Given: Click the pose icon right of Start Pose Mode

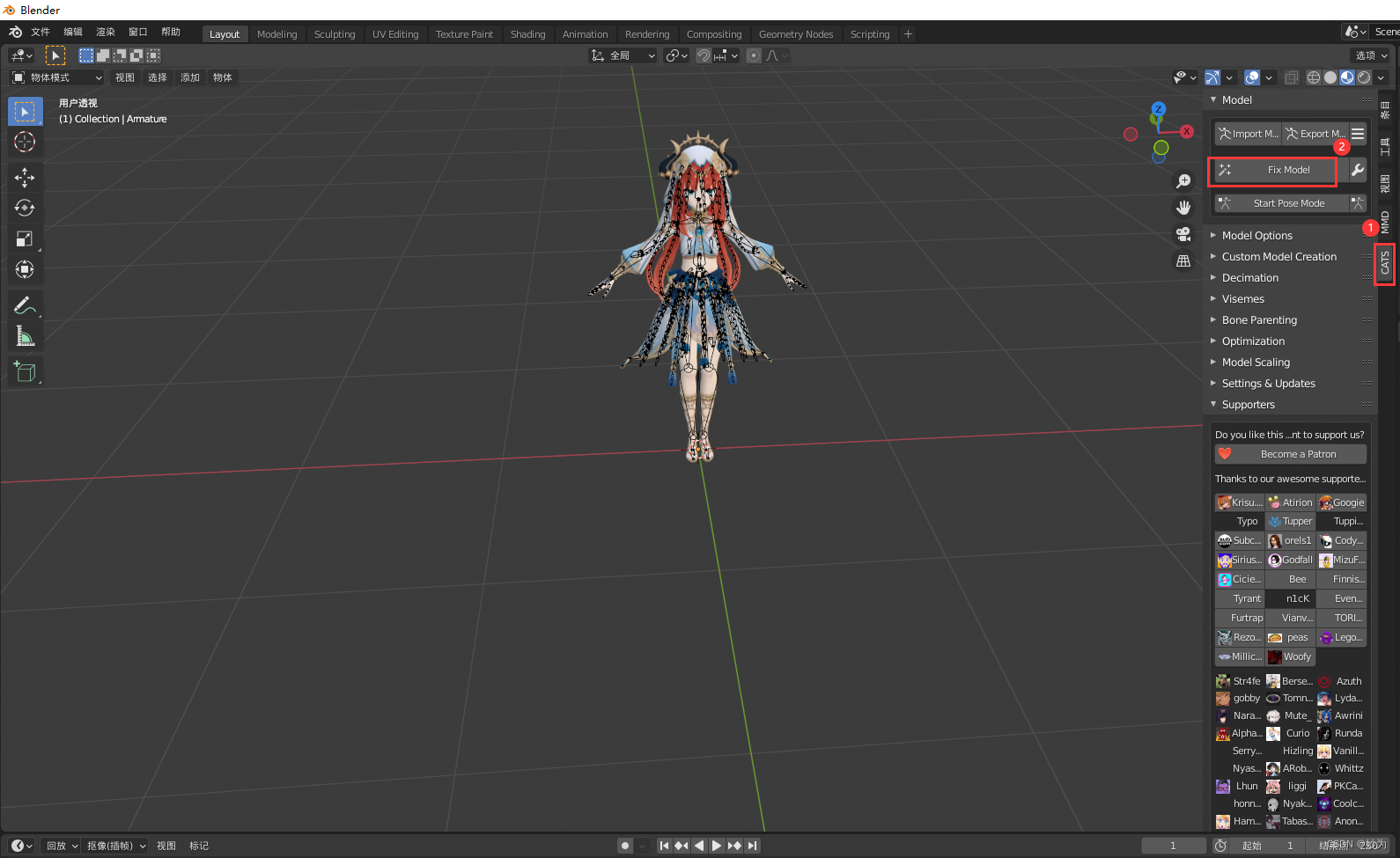Looking at the screenshot, I should coord(1358,203).
